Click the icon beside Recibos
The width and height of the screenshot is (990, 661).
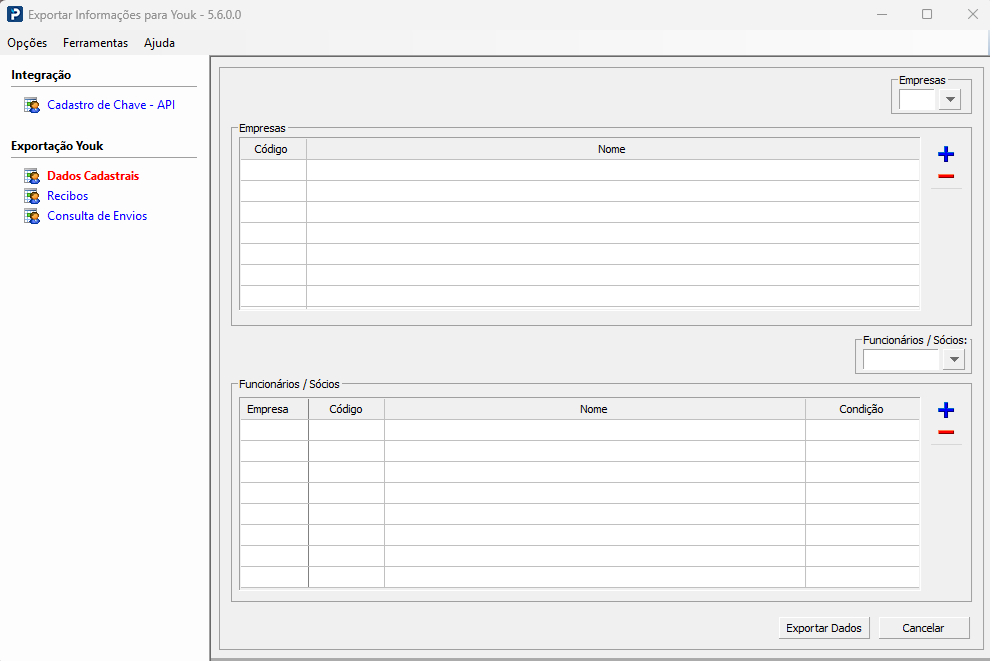[32, 196]
